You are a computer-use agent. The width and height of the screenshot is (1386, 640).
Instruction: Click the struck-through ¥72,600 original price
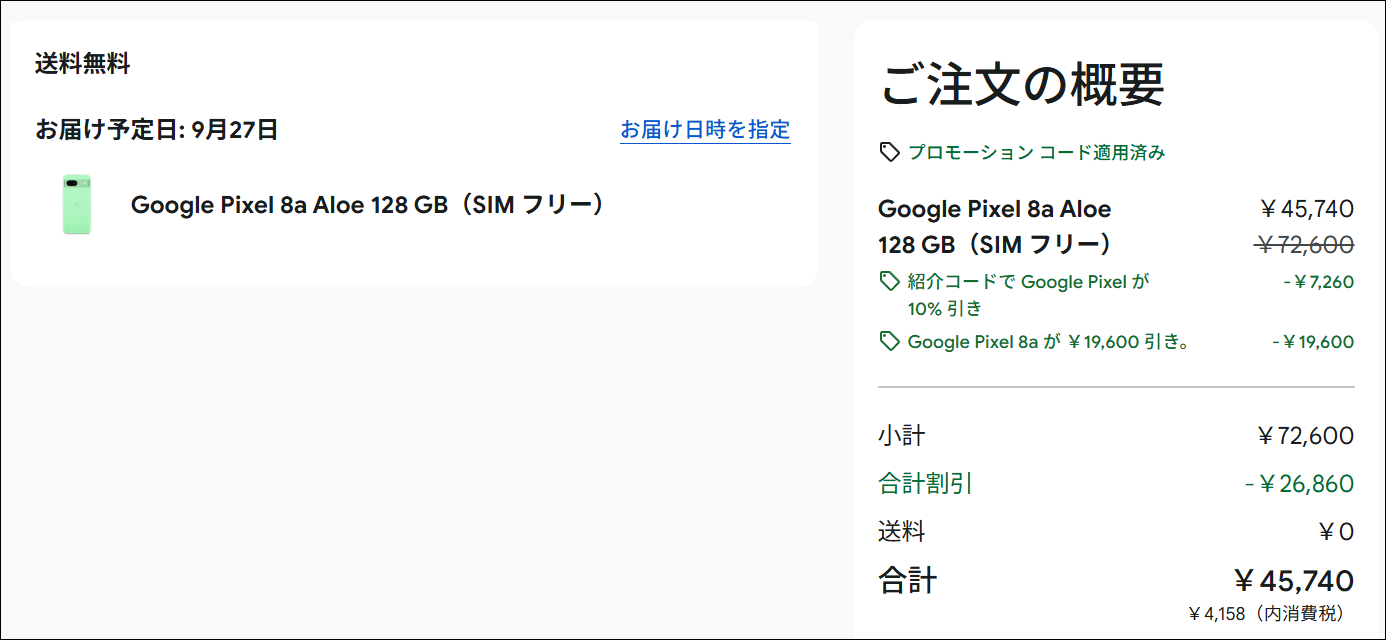pos(1304,244)
